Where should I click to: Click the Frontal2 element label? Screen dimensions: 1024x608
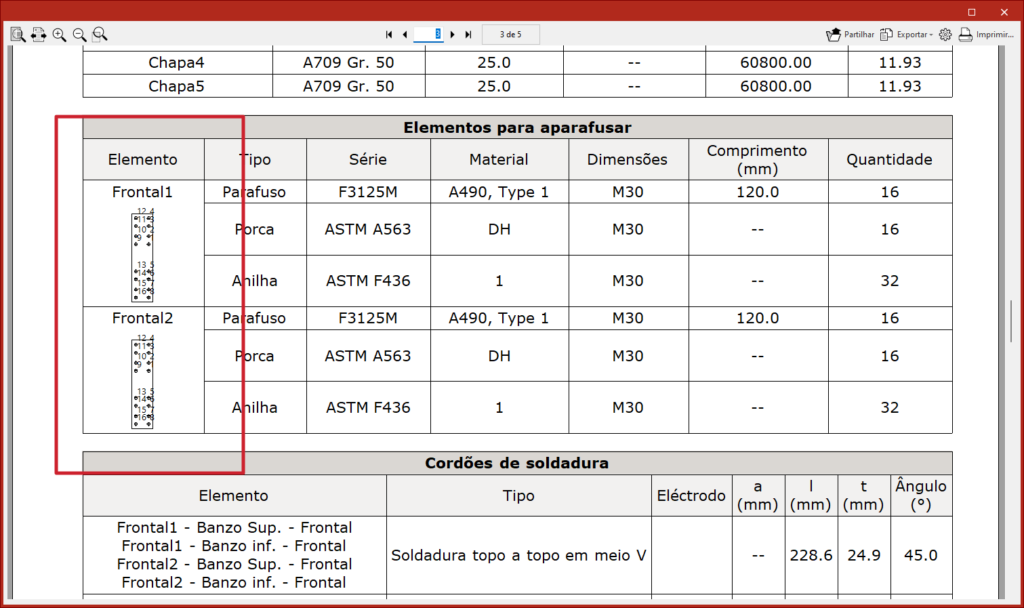click(142, 318)
